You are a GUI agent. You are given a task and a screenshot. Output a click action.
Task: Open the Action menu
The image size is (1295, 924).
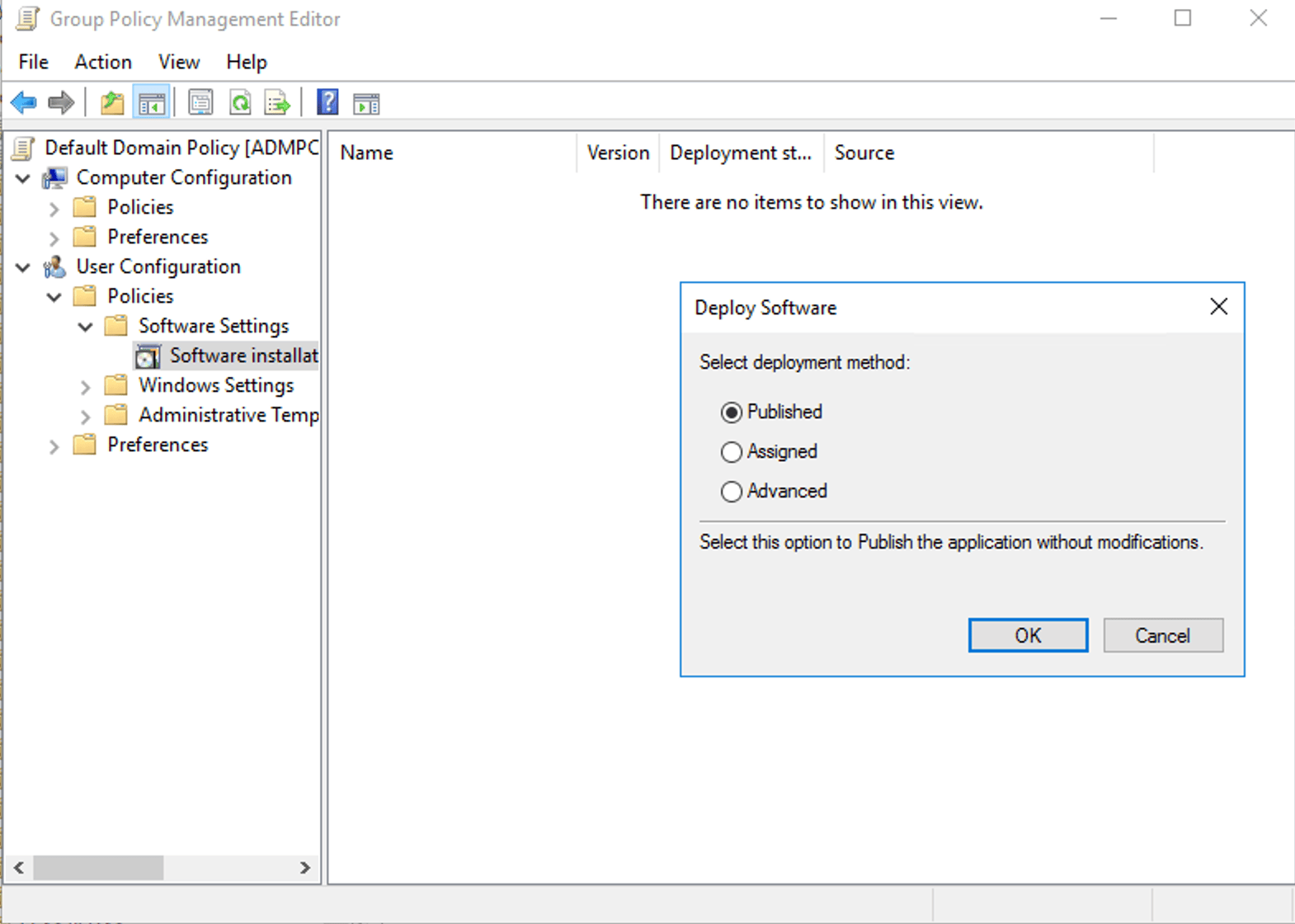(103, 62)
